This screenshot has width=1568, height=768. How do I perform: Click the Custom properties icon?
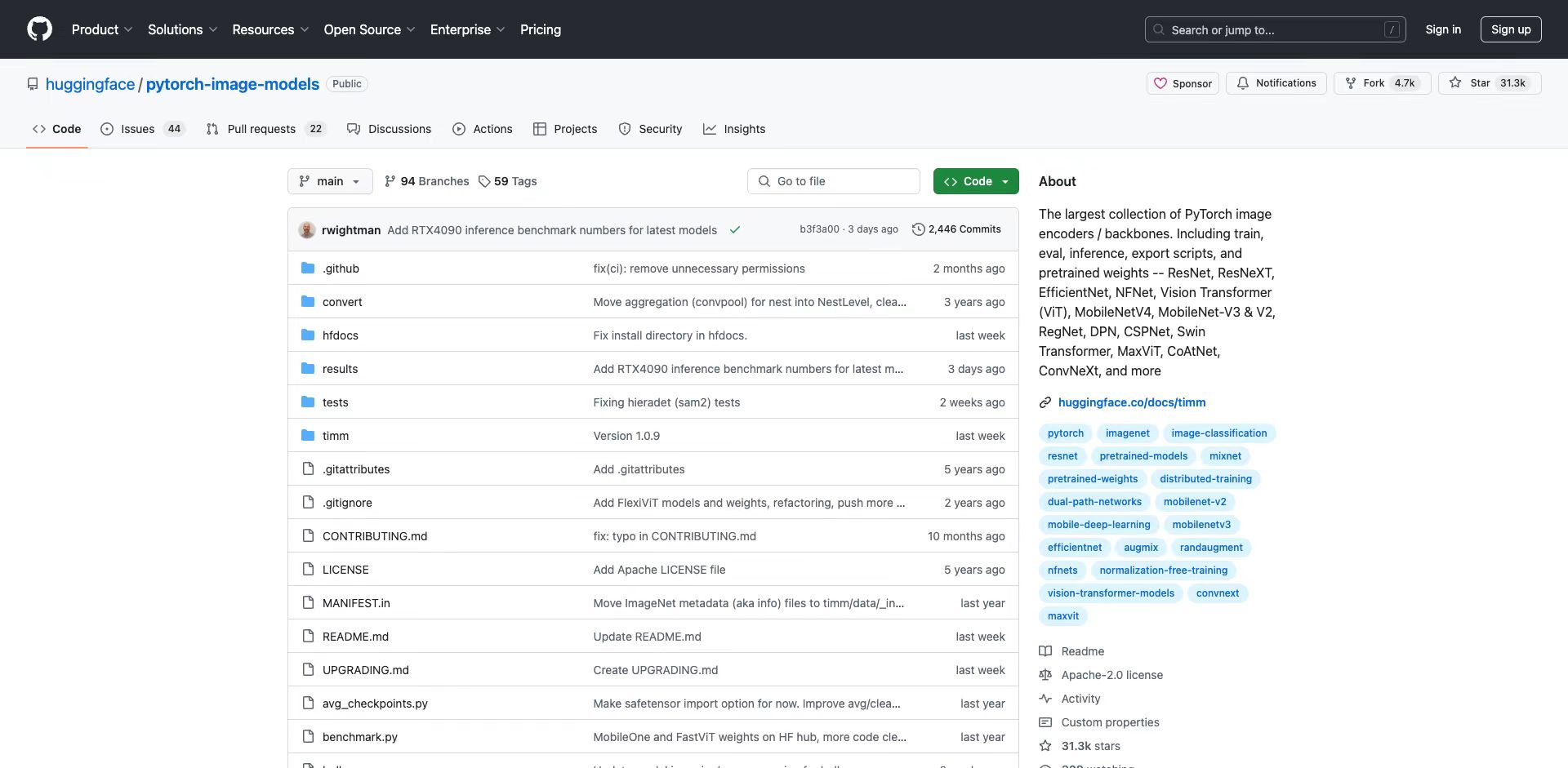click(x=1045, y=722)
